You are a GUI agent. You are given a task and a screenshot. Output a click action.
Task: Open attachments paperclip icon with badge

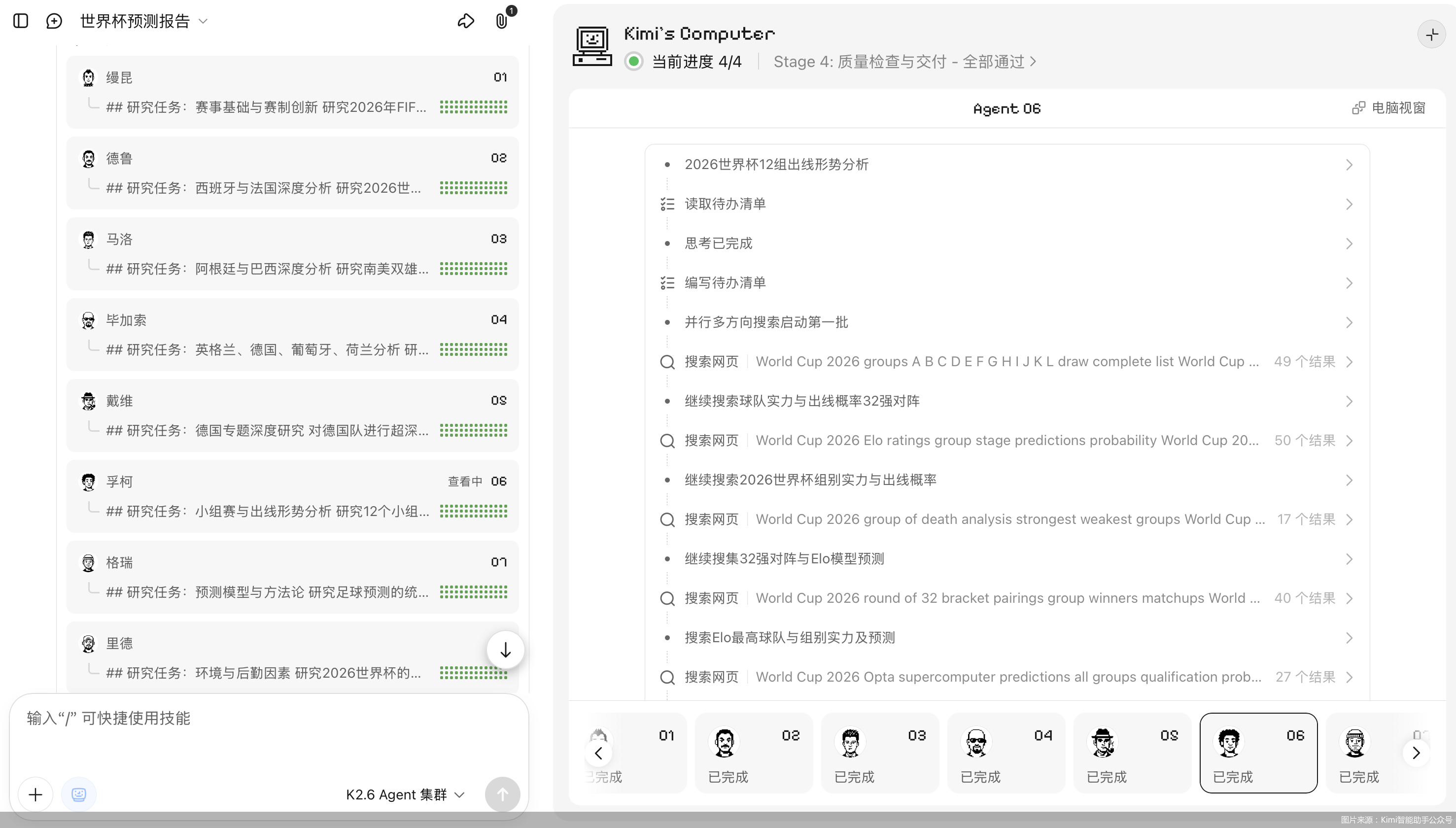coord(502,21)
